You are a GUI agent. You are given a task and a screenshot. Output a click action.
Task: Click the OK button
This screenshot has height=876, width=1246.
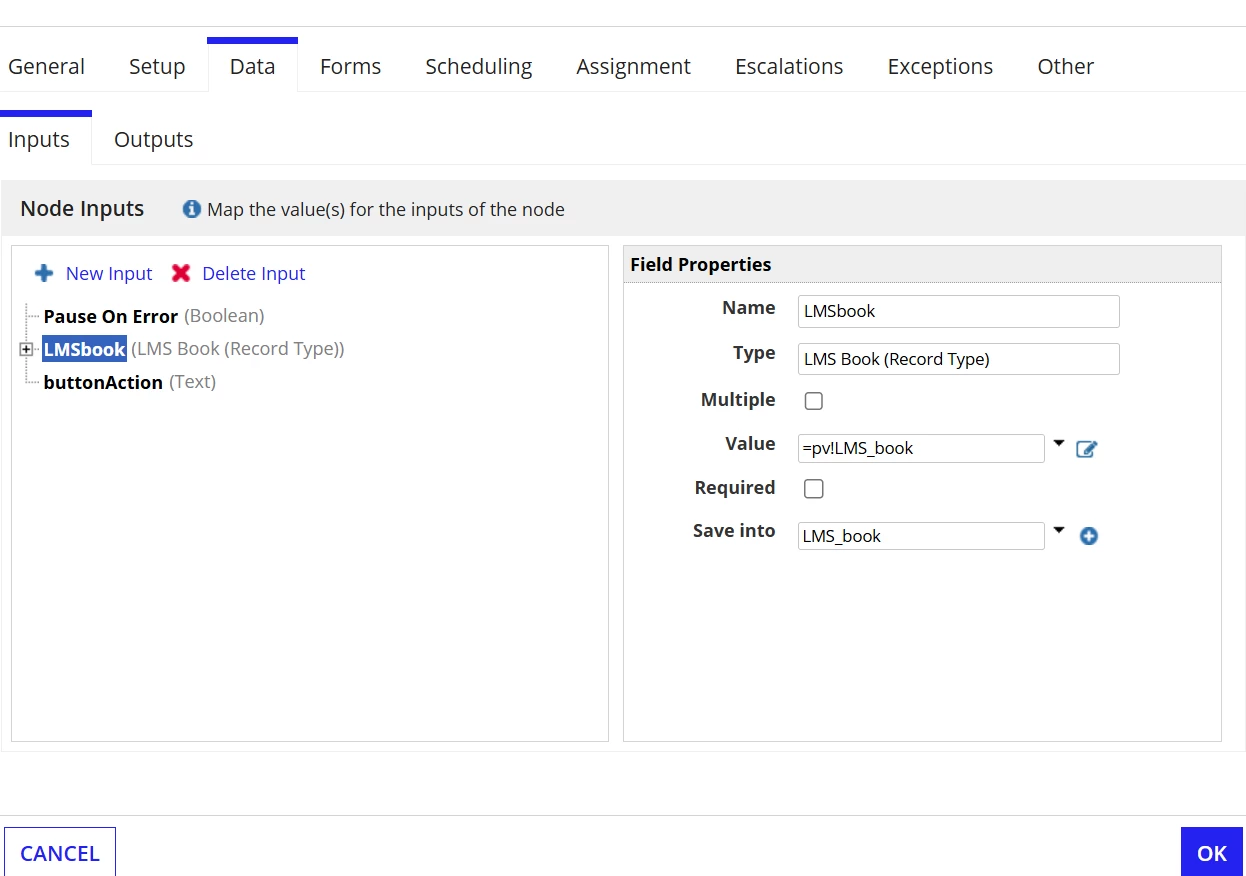1212,853
